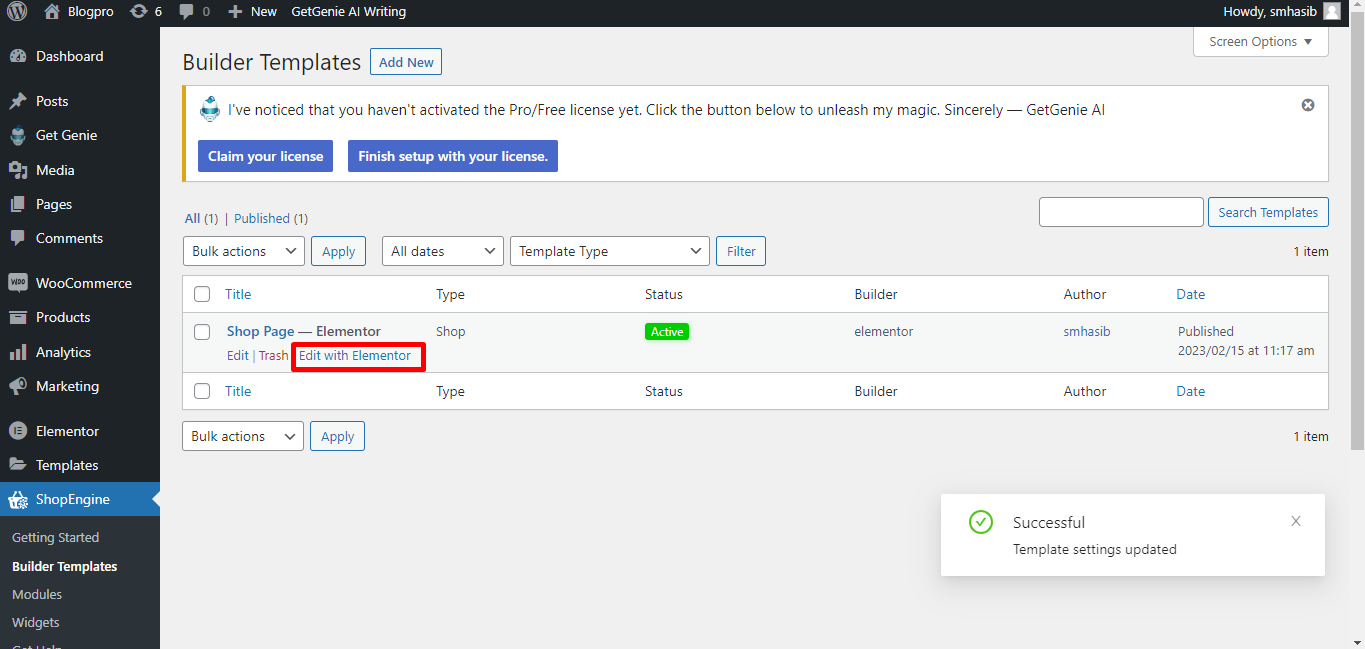Click top Apply button
This screenshot has height=649, width=1365.
339,251
